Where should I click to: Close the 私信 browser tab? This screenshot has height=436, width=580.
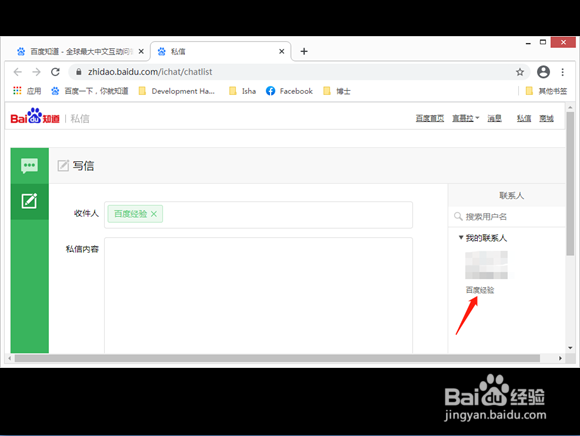point(281,51)
